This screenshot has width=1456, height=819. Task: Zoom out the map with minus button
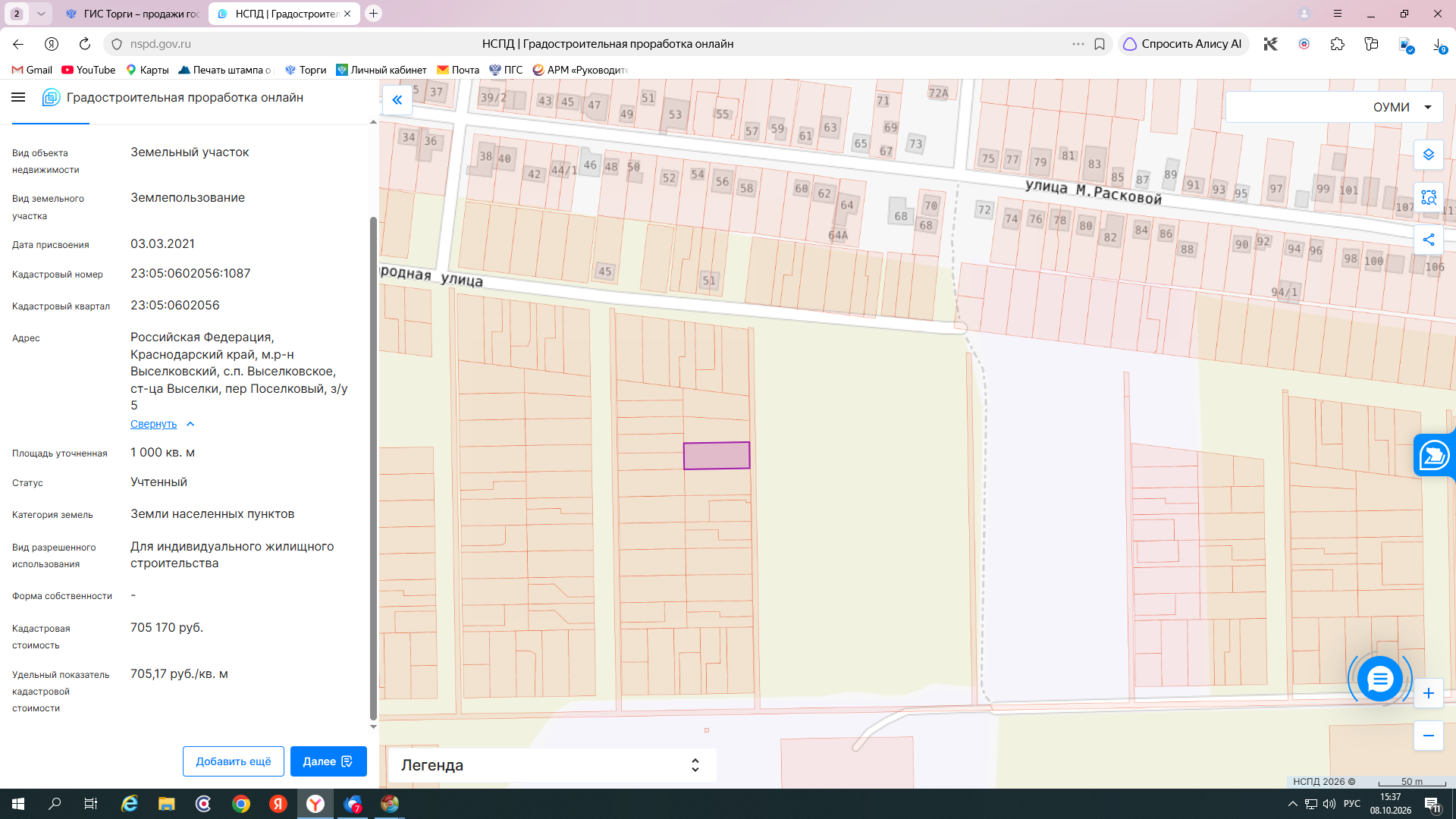[1429, 736]
